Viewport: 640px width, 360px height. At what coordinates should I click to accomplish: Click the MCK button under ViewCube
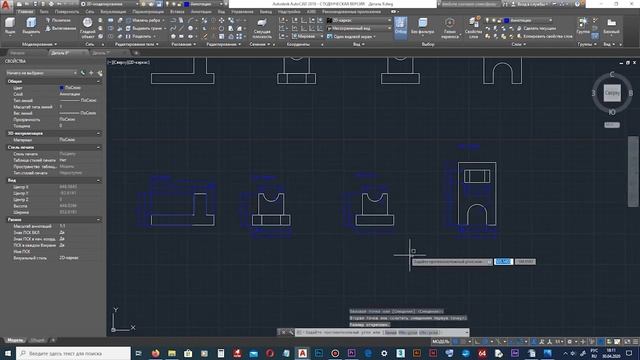(612, 125)
